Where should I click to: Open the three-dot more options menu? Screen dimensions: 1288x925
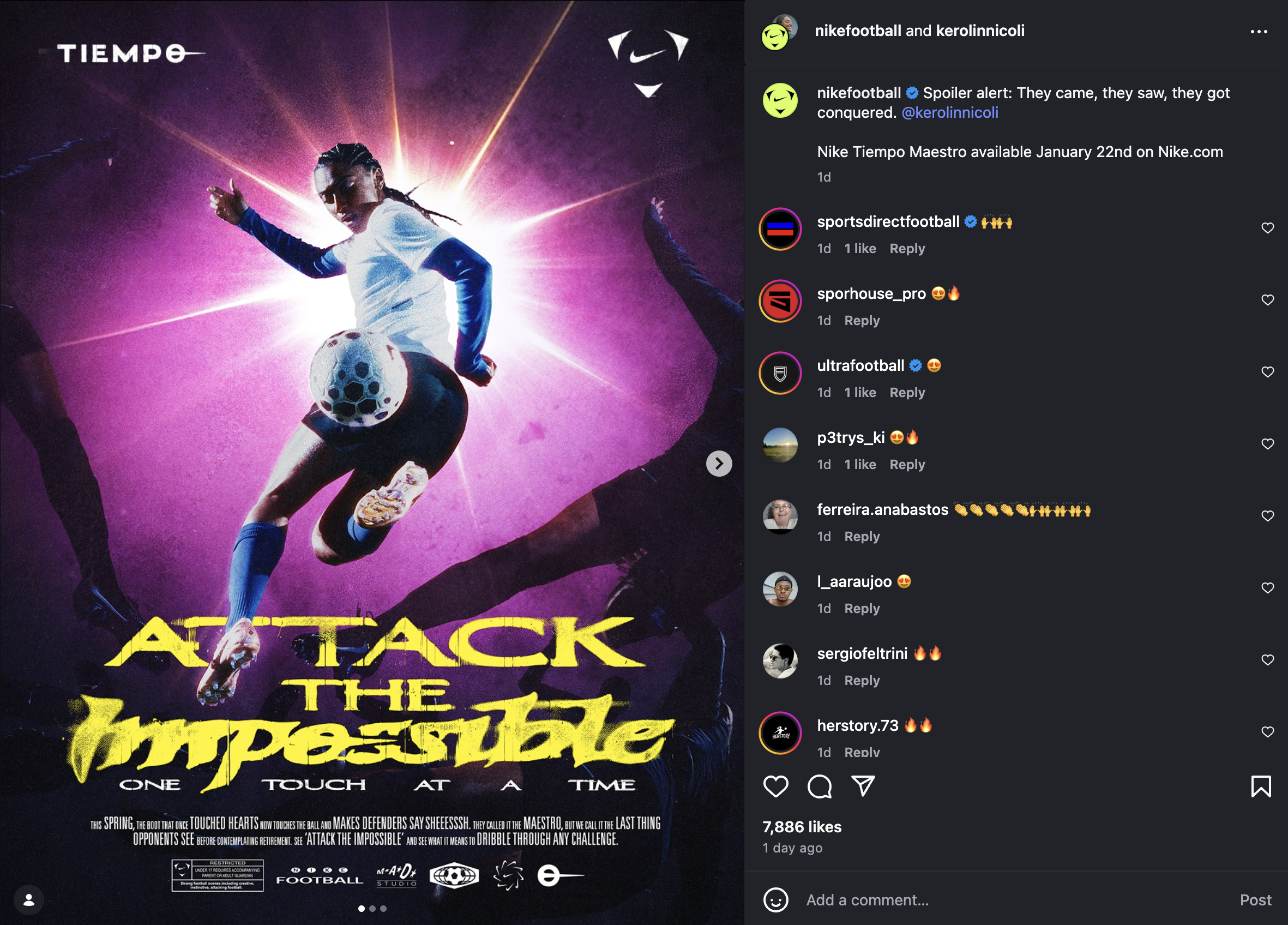coord(1259,32)
